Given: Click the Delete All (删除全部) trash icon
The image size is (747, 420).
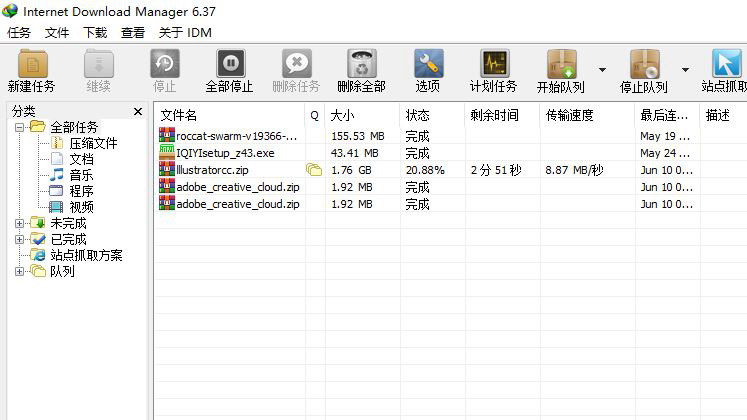Looking at the screenshot, I should point(362,63).
